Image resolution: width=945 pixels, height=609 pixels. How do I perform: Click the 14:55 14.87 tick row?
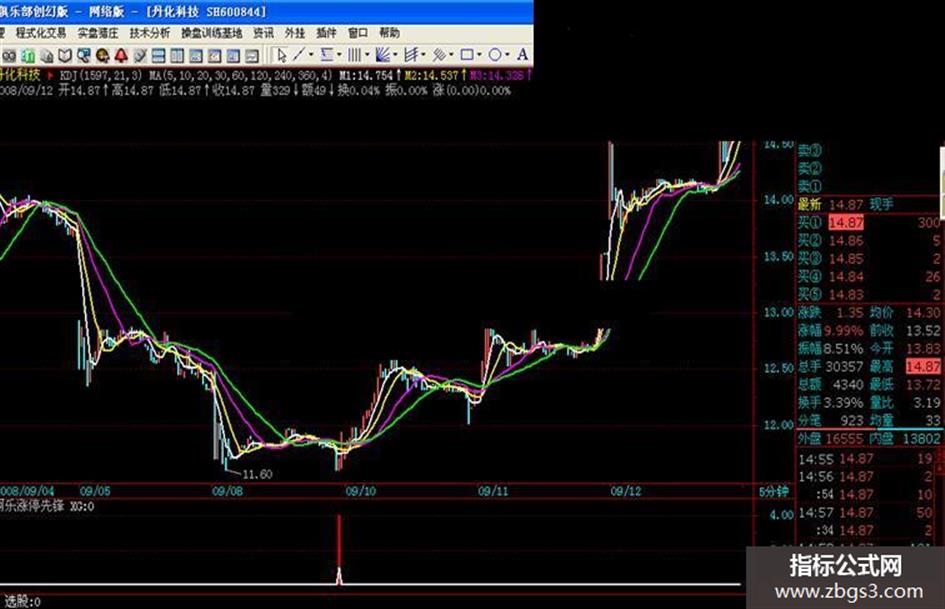click(x=865, y=459)
